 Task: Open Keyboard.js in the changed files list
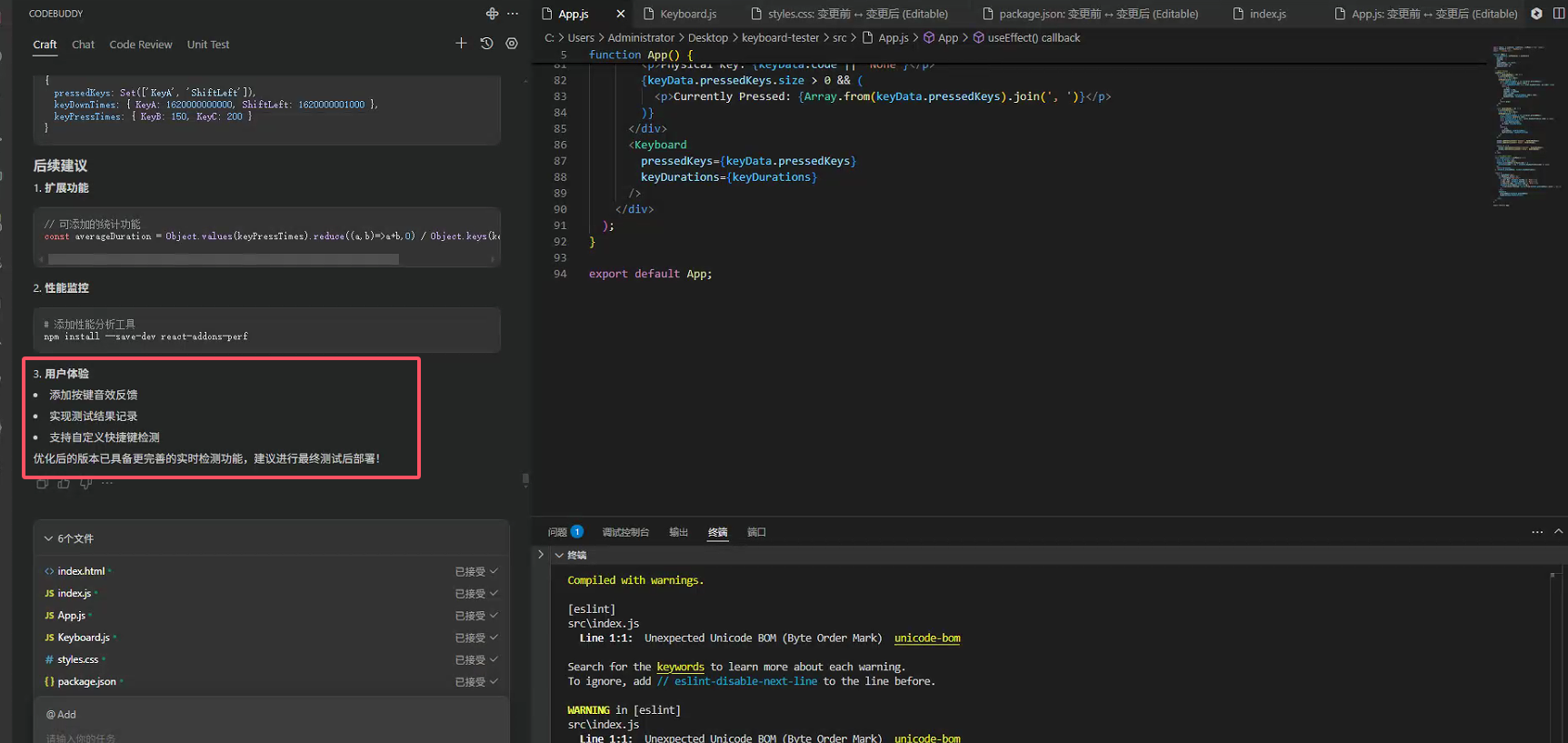84,638
